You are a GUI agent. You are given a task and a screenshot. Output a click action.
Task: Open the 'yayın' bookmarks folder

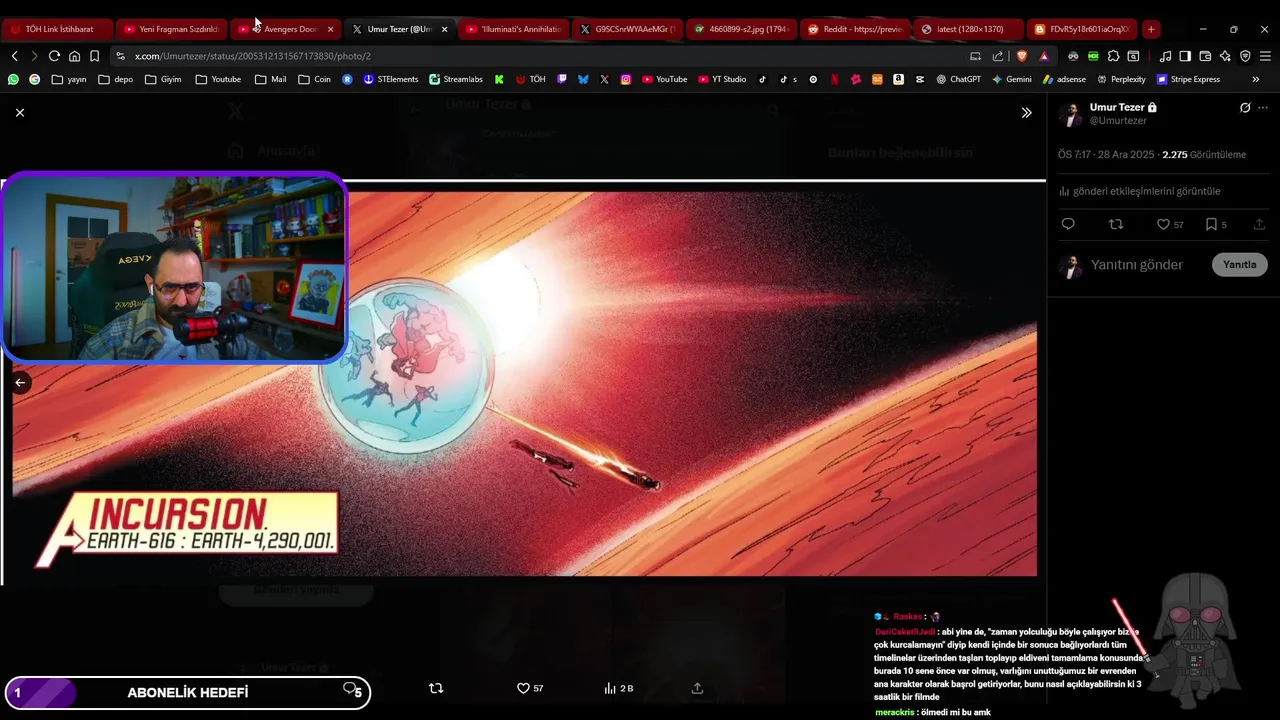[x=69, y=79]
